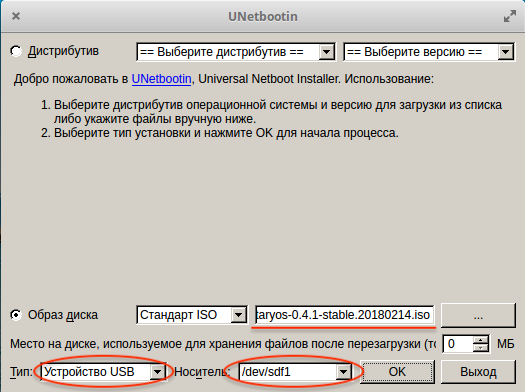525x392 pixels.
Task: Click the Выход button
Action: point(478,372)
